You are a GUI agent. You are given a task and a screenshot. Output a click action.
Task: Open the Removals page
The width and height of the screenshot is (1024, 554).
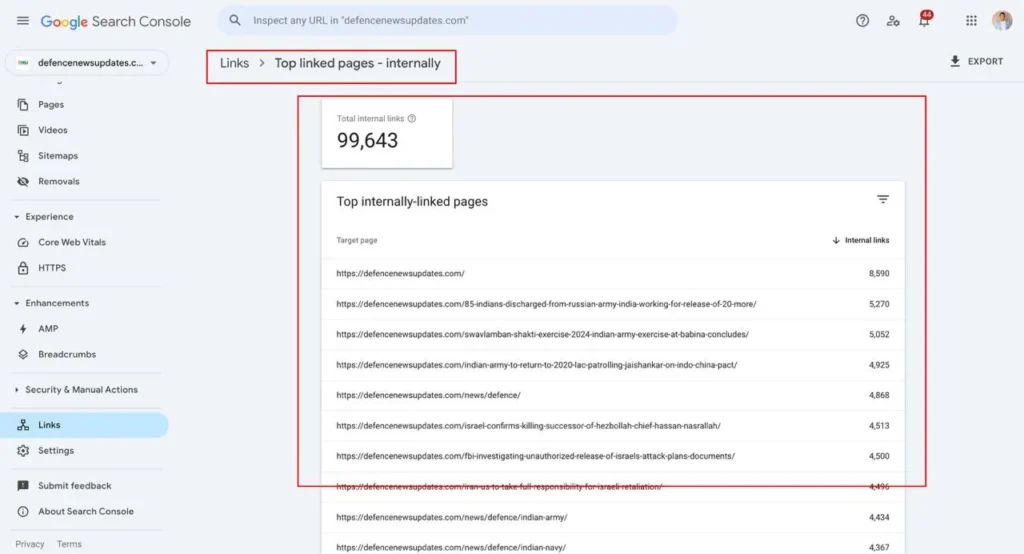pos(59,182)
